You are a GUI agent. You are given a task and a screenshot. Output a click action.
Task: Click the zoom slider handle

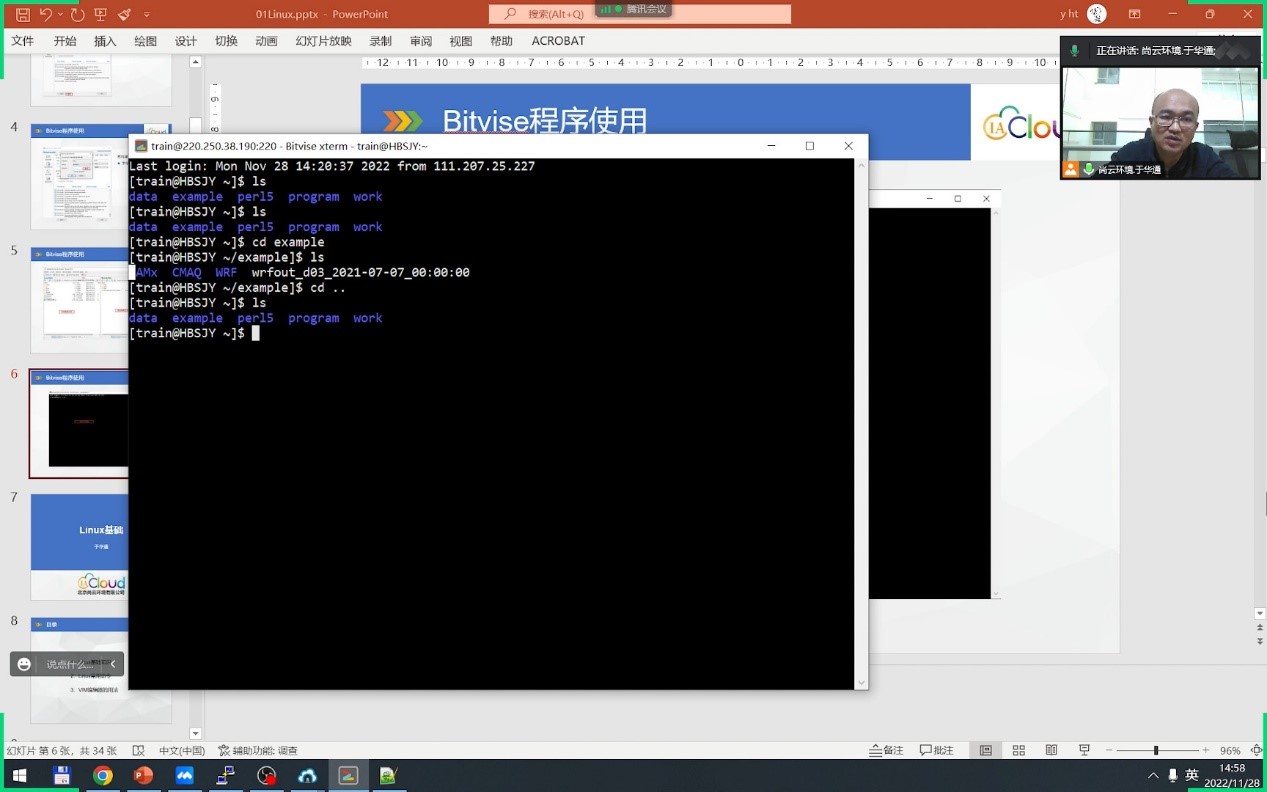tap(1156, 750)
